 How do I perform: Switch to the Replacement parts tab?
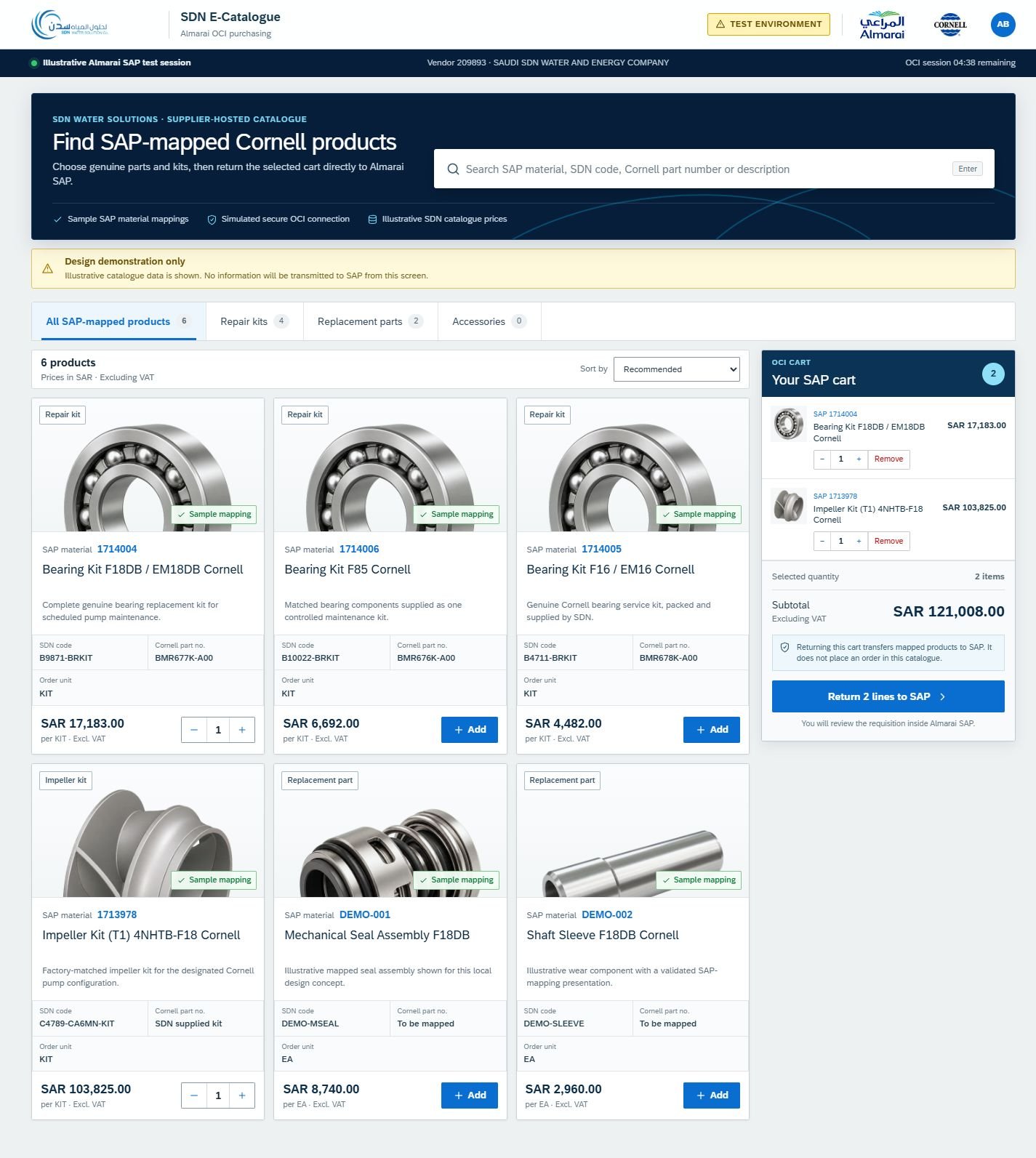click(x=370, y=321)
